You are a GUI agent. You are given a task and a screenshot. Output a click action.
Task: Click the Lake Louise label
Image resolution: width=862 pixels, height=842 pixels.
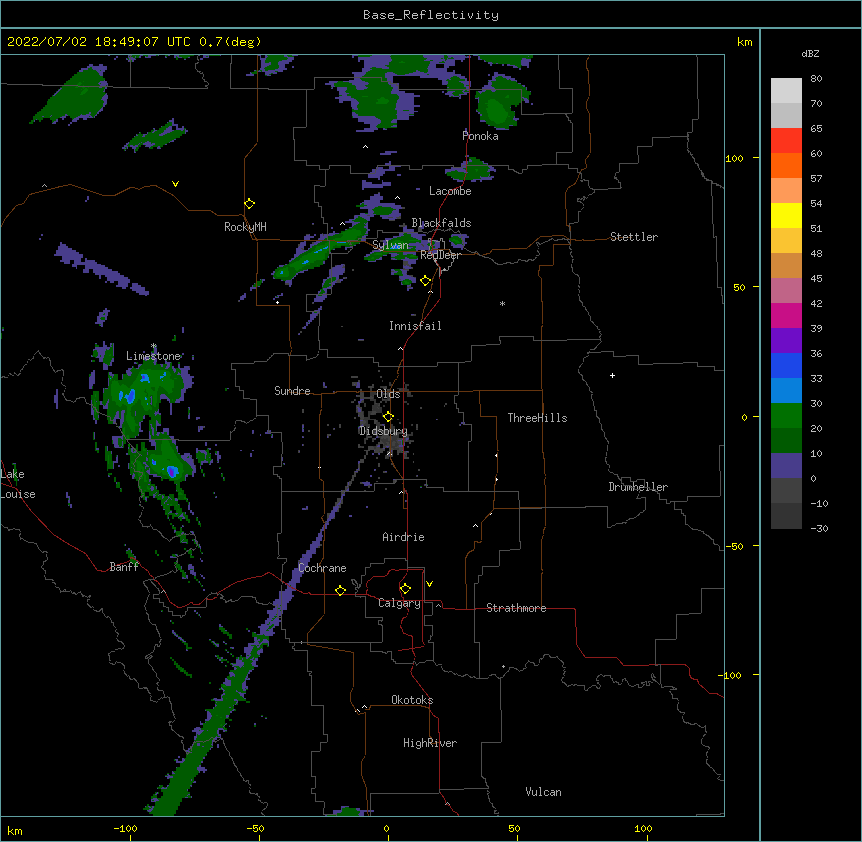tap(18, 484)
